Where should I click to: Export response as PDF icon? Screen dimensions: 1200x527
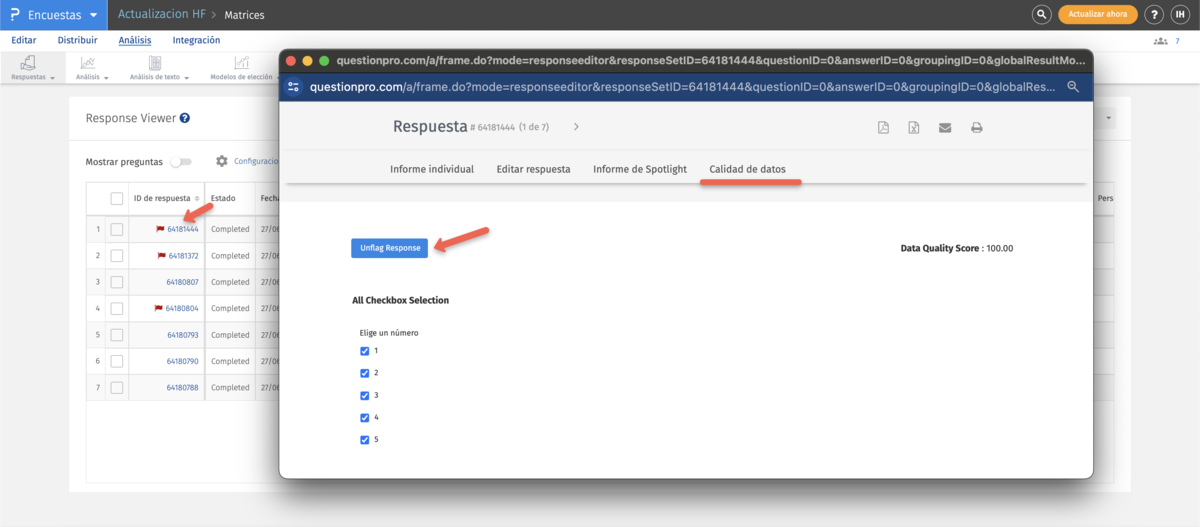pos(883,127)
